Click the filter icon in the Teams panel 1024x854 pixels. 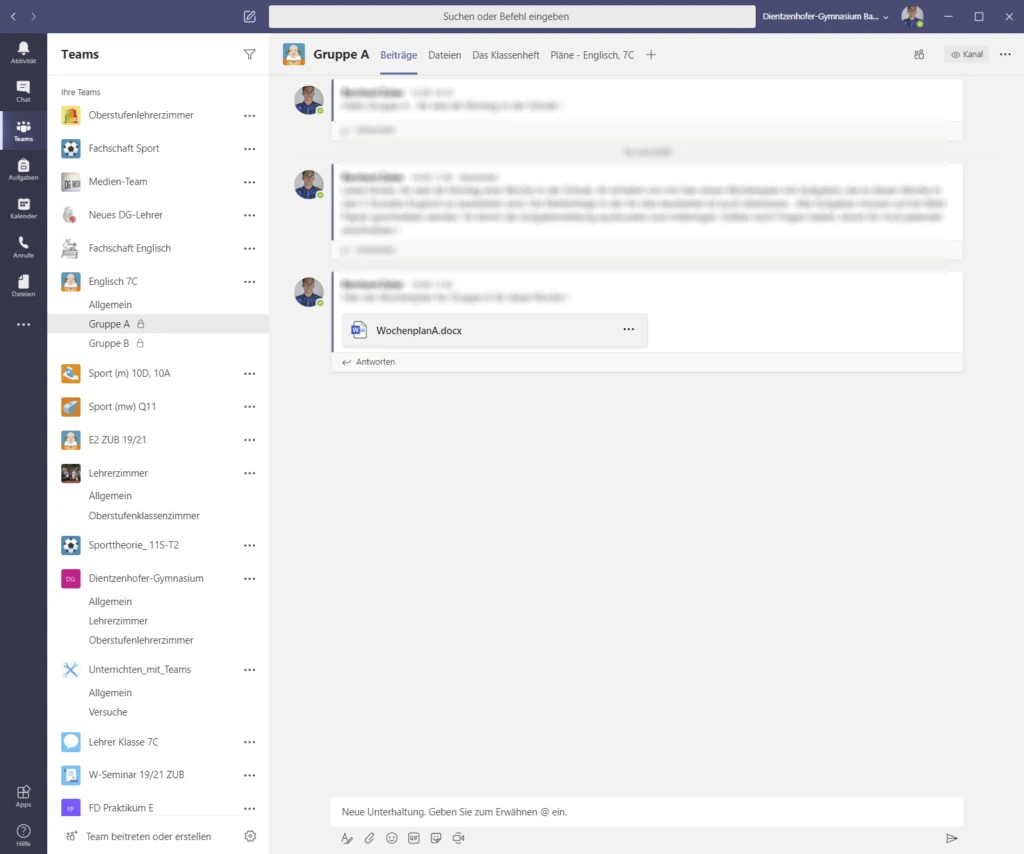250,55
